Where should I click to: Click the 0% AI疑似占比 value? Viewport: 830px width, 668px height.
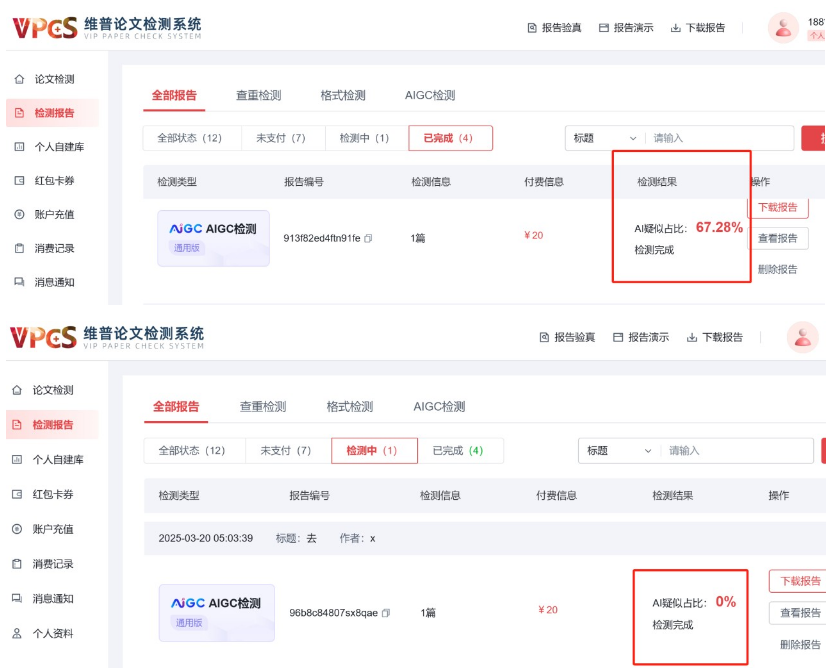point(726,602)
